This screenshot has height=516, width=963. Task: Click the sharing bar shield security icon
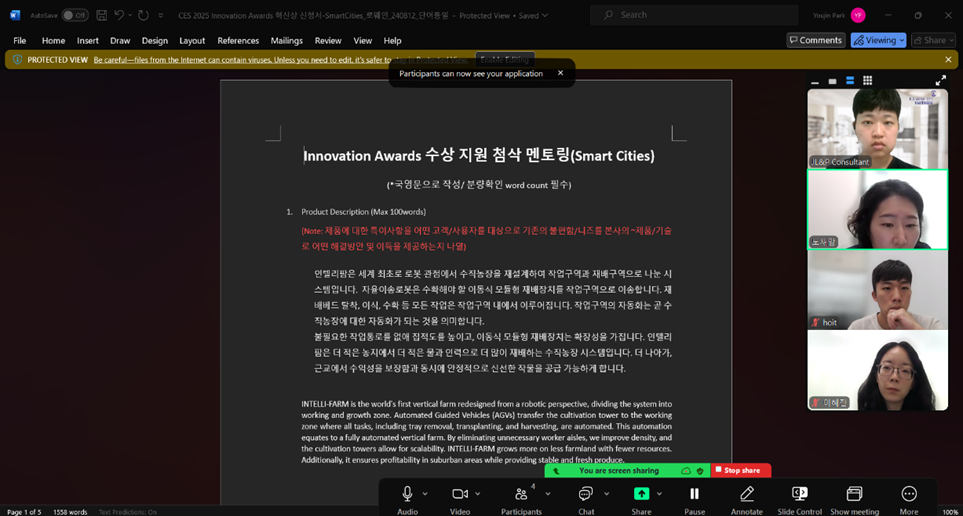coord(700,471)
